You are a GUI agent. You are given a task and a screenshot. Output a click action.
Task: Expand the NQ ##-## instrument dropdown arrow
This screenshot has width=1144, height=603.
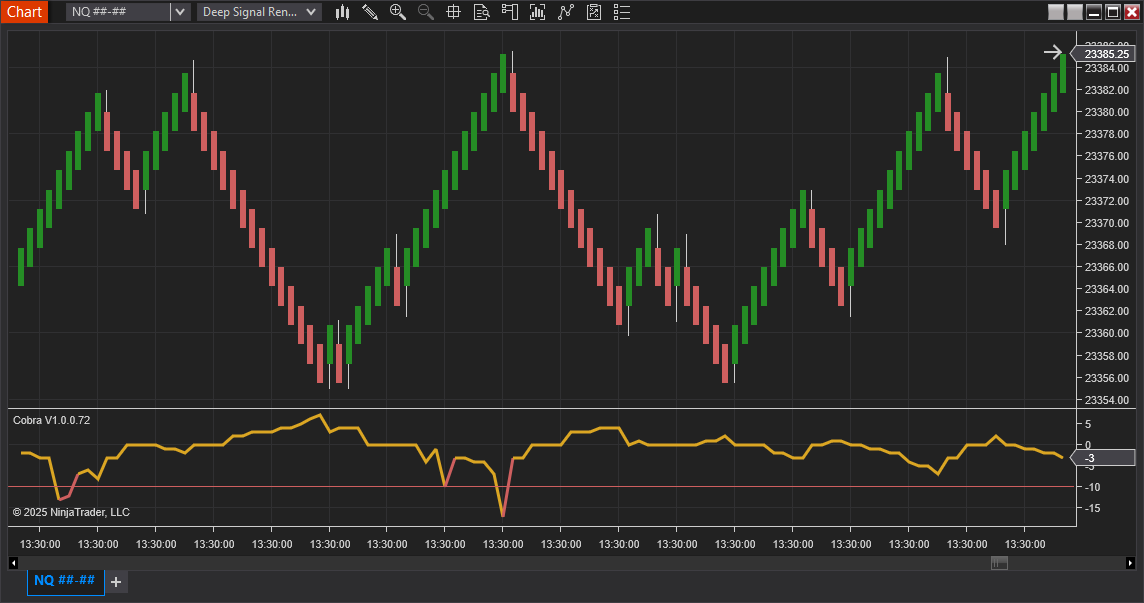click(179, 12)
